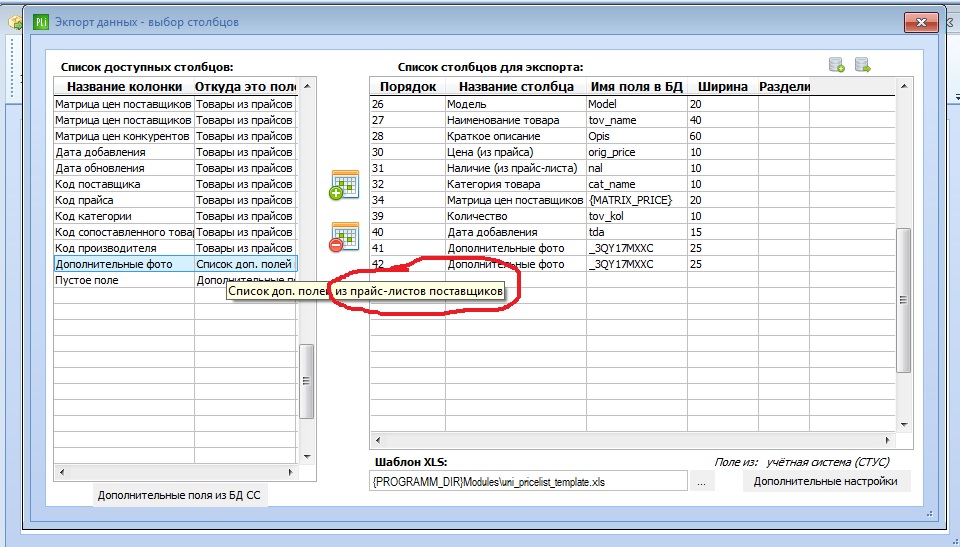Click the cat_name field name cell
Image resolution: width=960 pixels, height=547 pixels.
point(637,184)
